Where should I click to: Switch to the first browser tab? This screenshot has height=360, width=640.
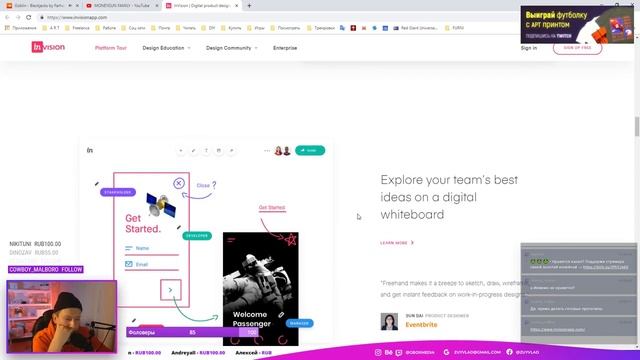pyautogui.click(x=41, y=6)
